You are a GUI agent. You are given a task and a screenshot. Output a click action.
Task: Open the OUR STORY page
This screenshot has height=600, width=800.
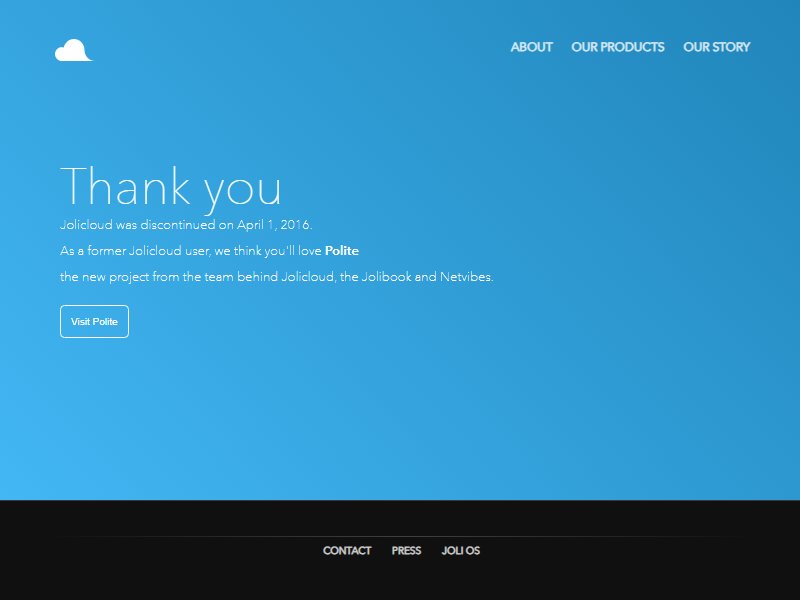click(716, 47)
